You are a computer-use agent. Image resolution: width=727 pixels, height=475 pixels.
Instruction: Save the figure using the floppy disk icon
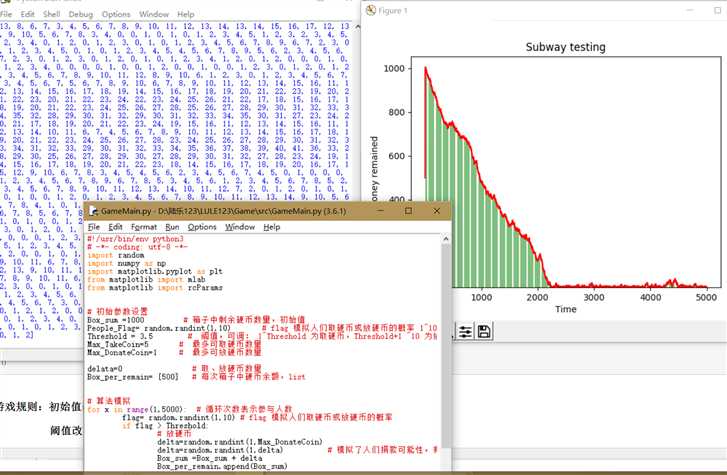point(484,332)
